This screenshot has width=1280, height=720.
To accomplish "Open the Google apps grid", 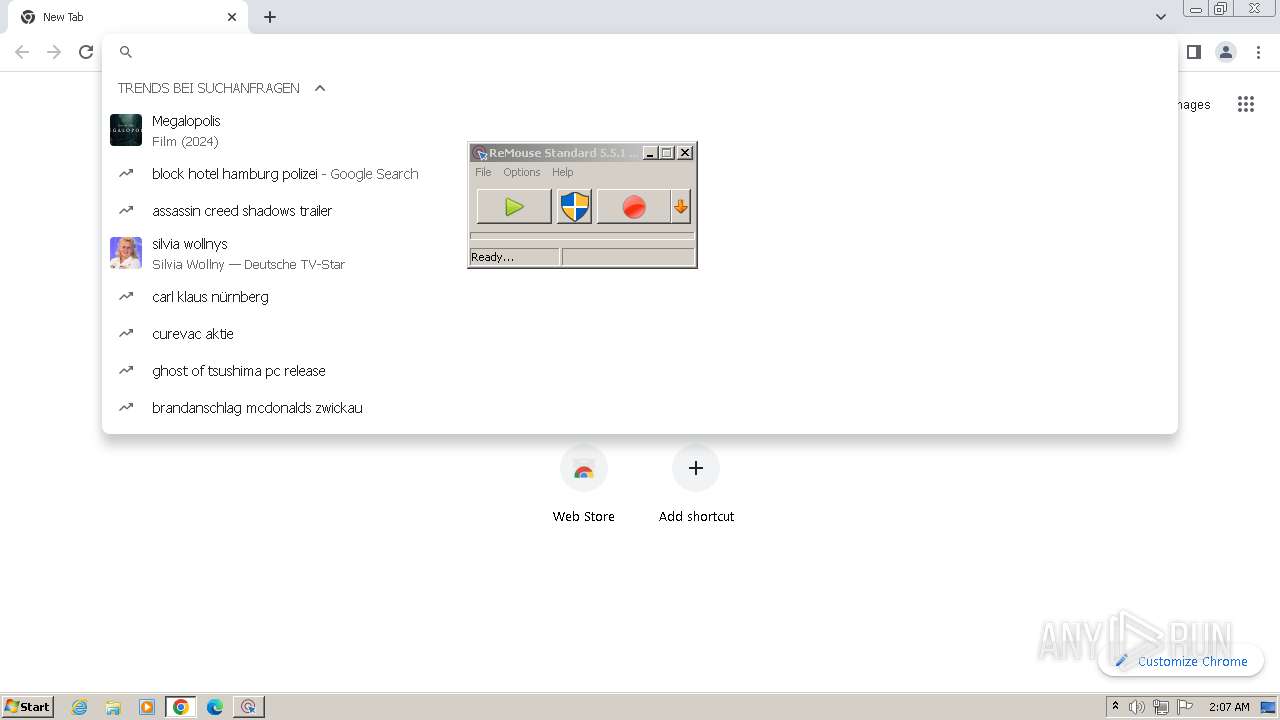I will [1245, 104].
